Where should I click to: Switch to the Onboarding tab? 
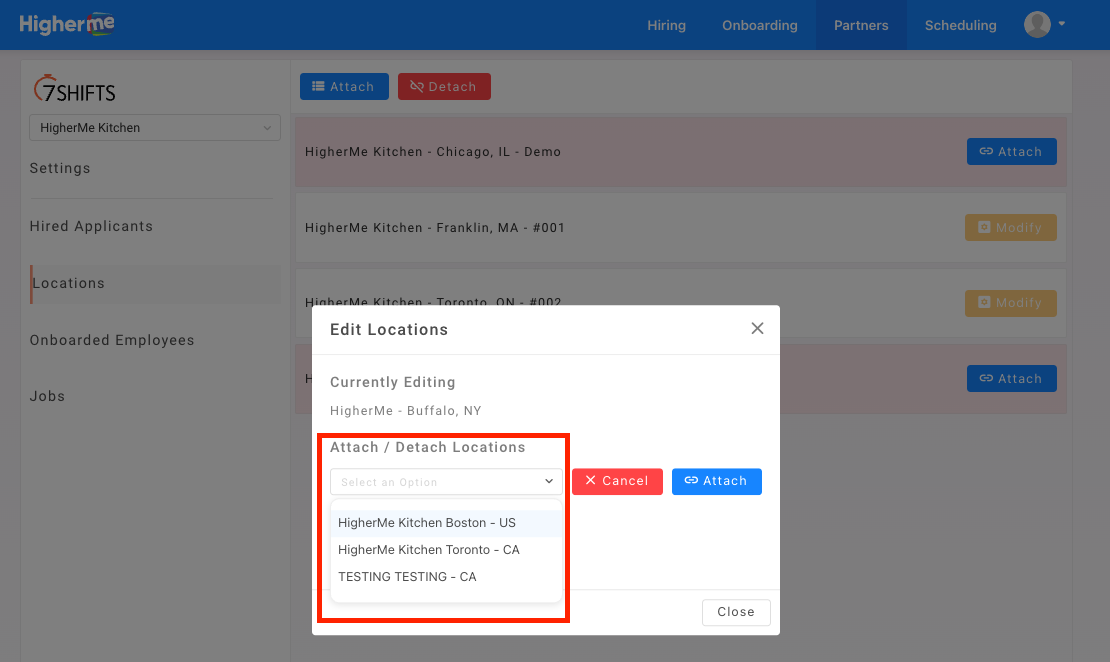(760, 25)
